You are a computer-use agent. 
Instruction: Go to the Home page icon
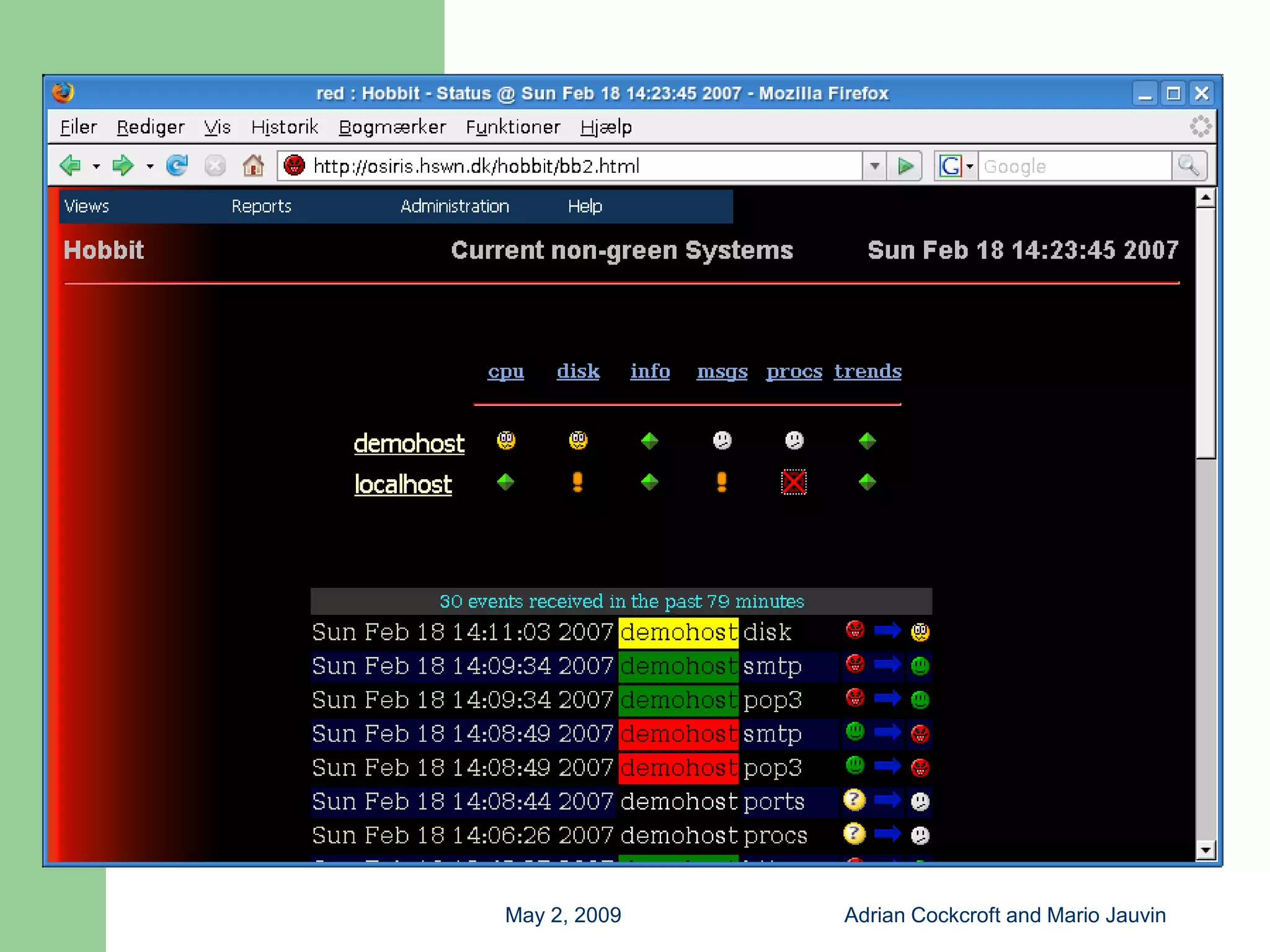253,165
